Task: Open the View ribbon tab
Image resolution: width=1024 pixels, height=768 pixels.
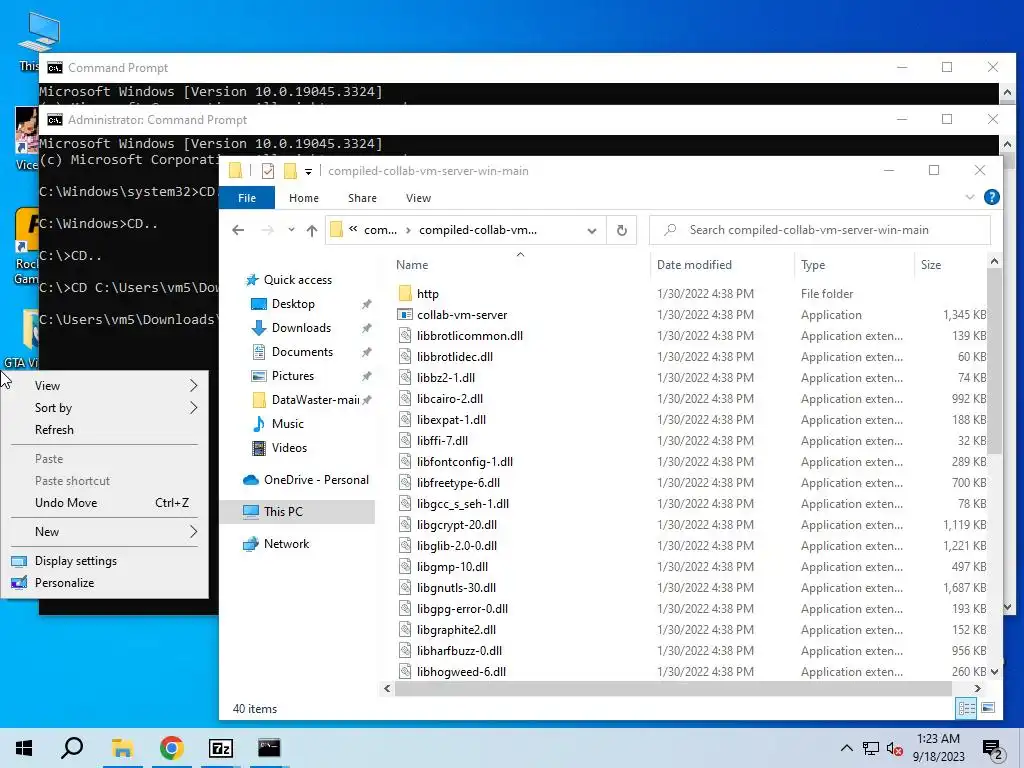Action: click(x=418, y=198)
